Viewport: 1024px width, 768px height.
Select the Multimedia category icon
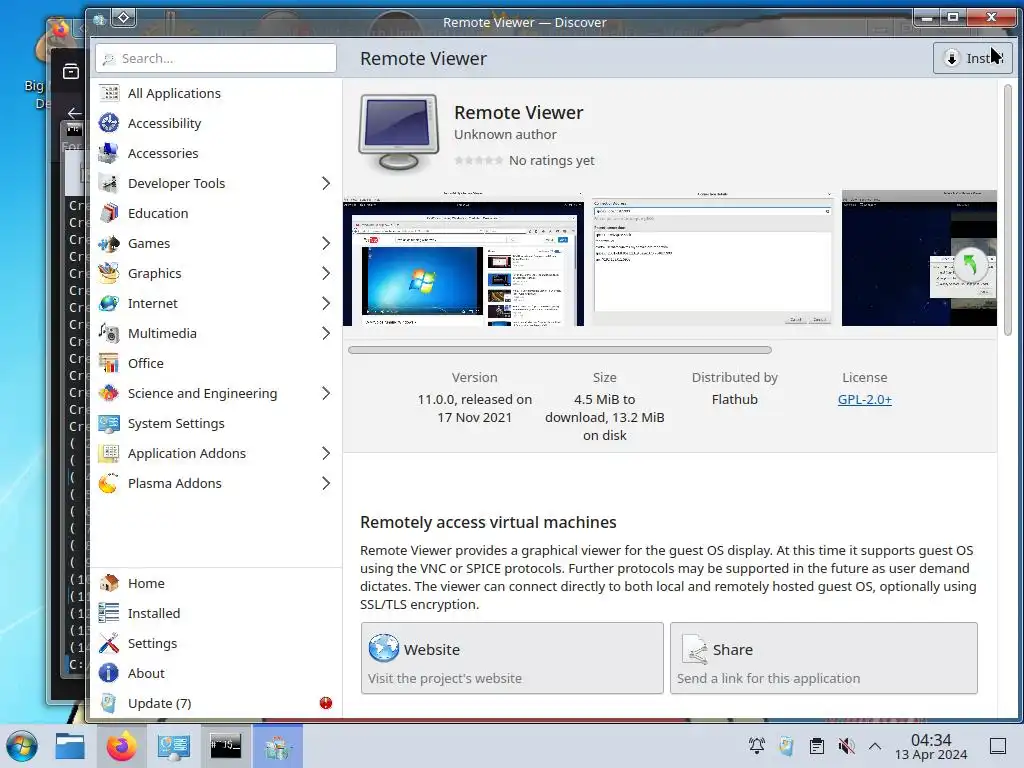click(109, 334)
